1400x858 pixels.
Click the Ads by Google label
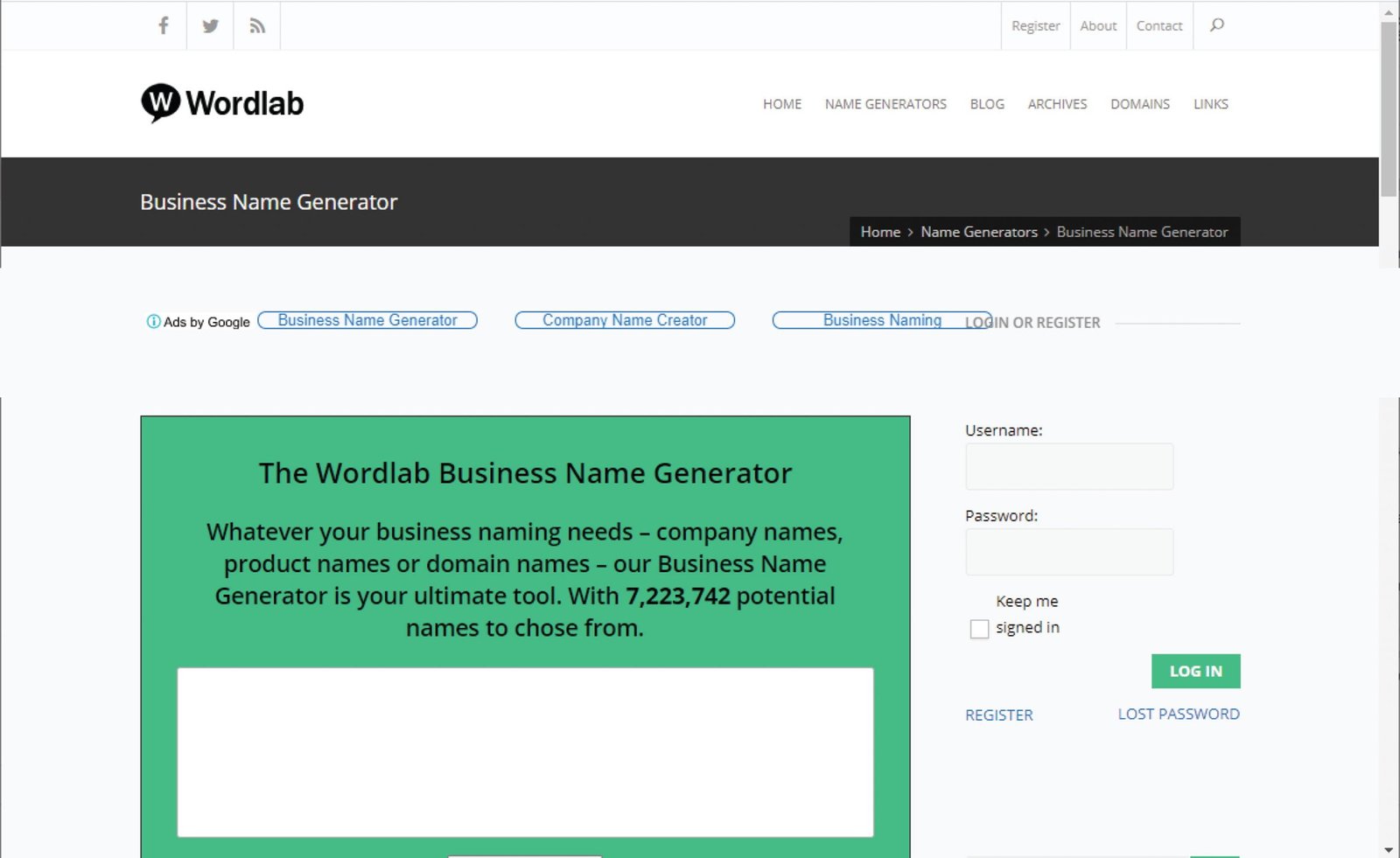coord(206,322)
